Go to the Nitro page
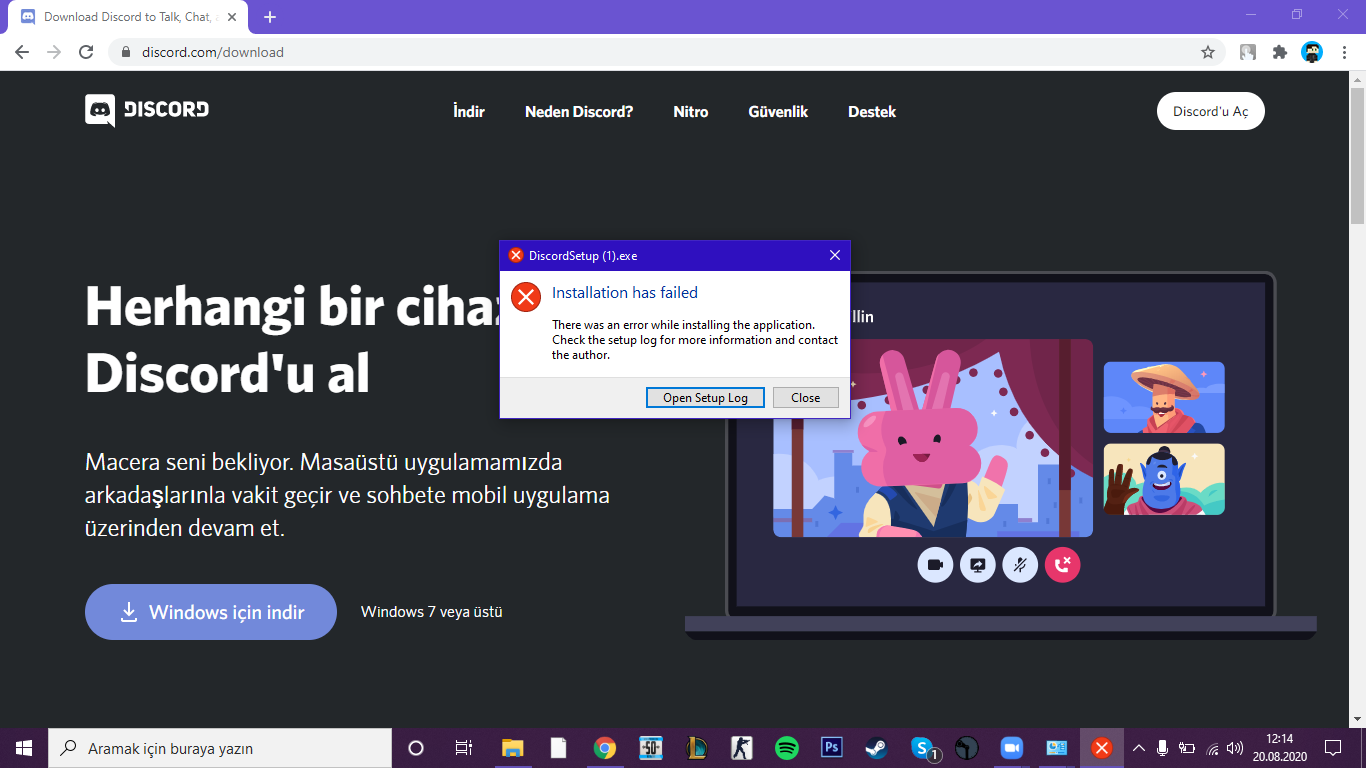Image resolution: width=1366 pixels, height=768 pixels. point(691,112)
